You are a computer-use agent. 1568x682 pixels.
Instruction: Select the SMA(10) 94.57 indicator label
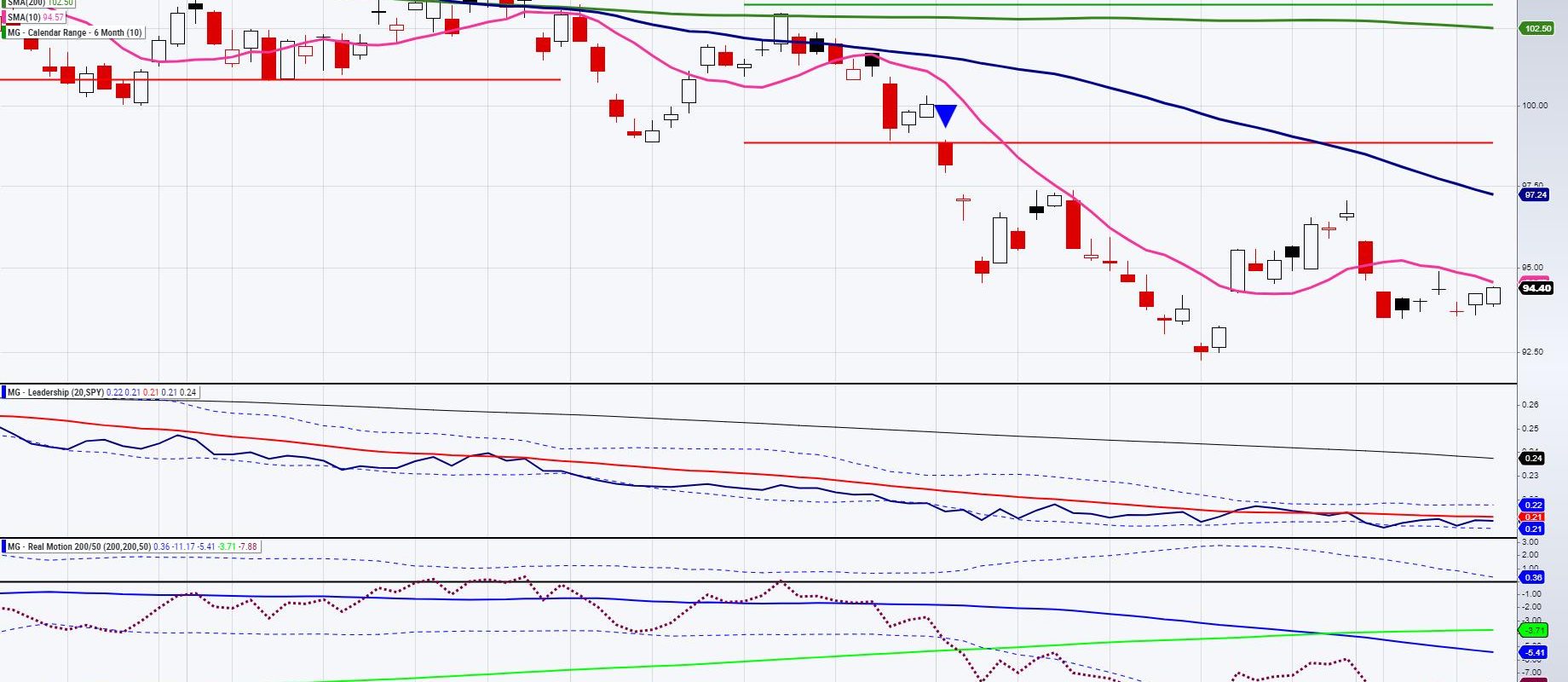(x=36, y=17)
